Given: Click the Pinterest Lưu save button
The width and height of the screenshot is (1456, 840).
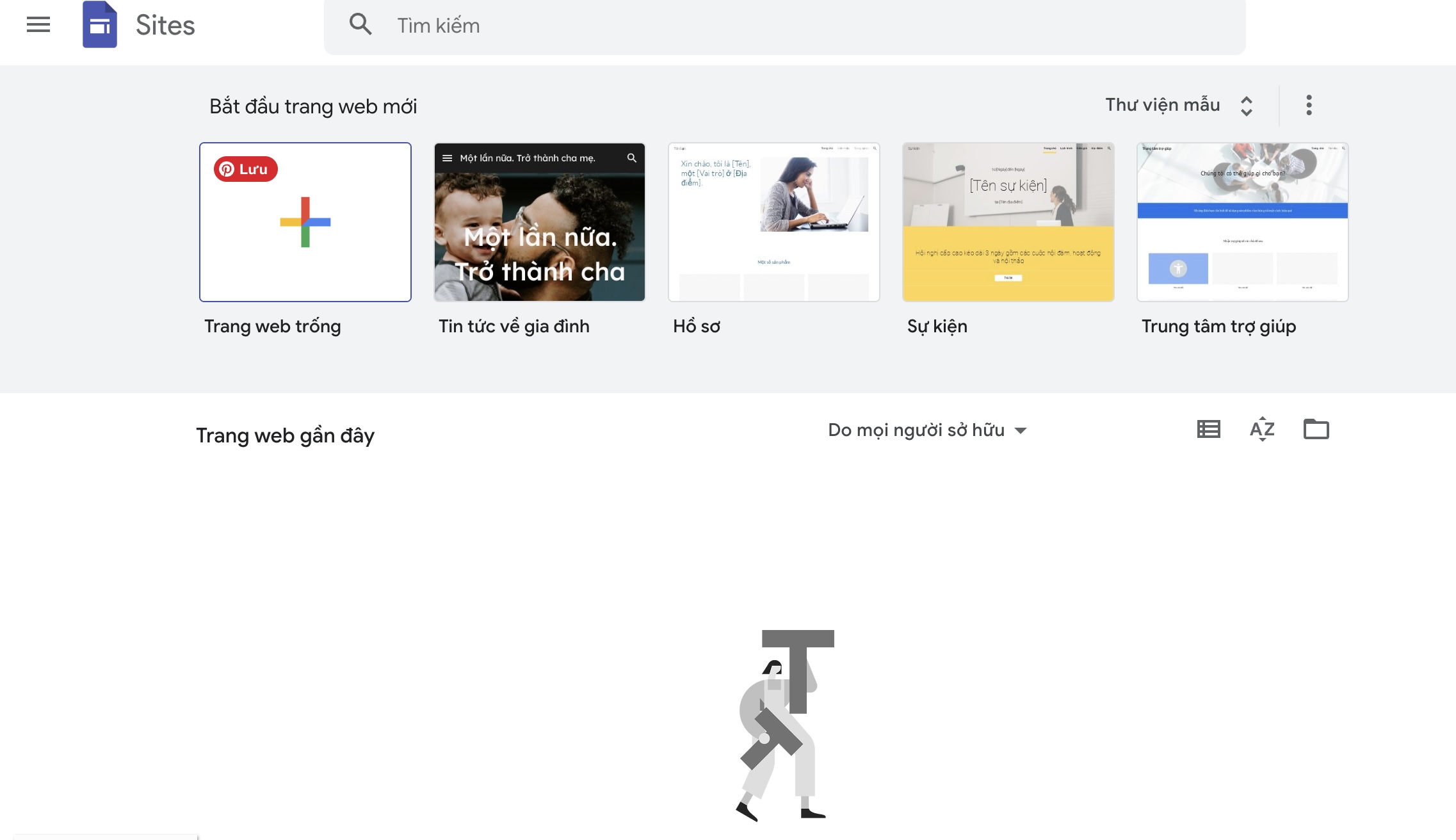Looking at the screenshot, I should [246, 169].
